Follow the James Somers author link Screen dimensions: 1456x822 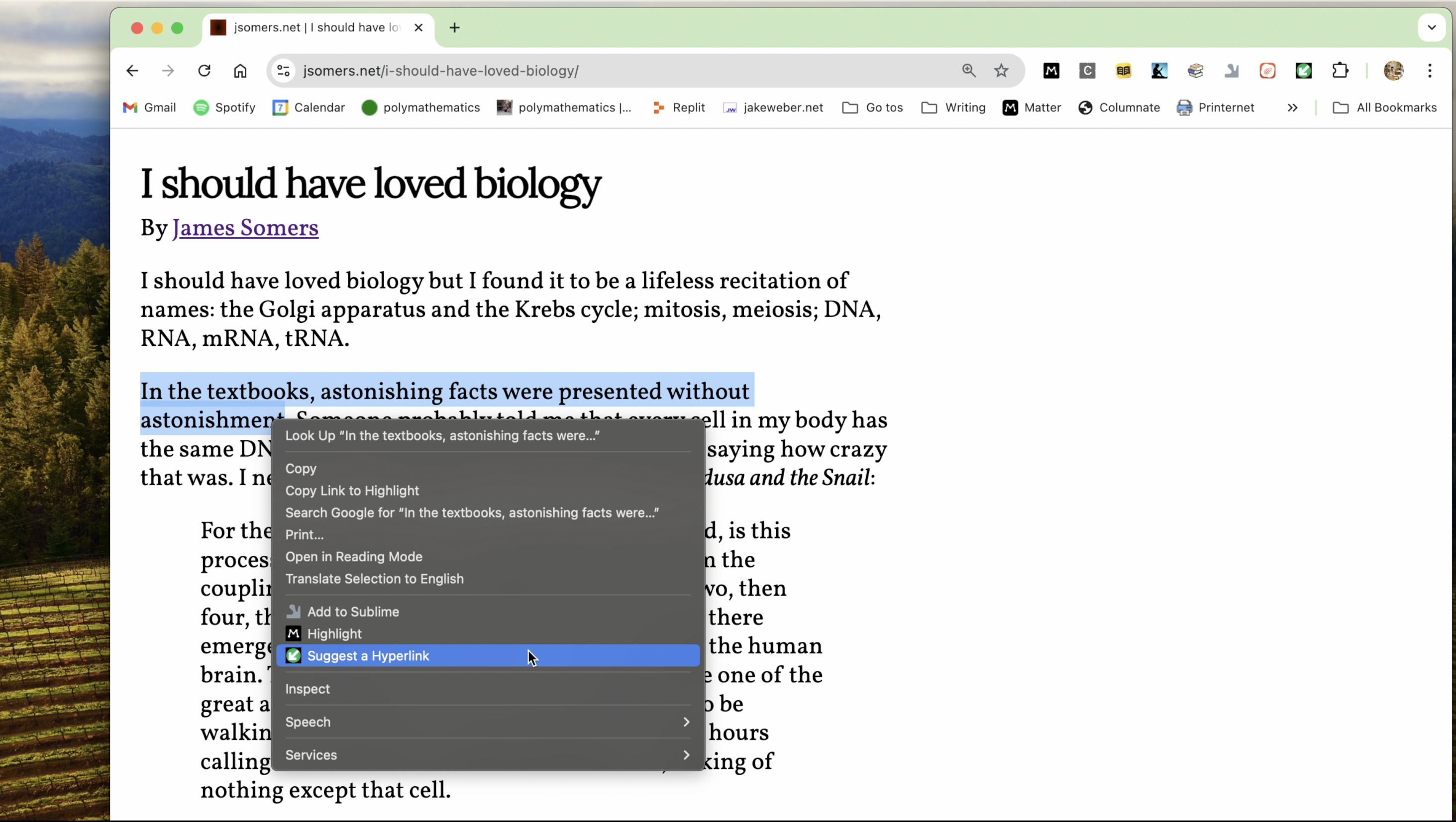245,228
